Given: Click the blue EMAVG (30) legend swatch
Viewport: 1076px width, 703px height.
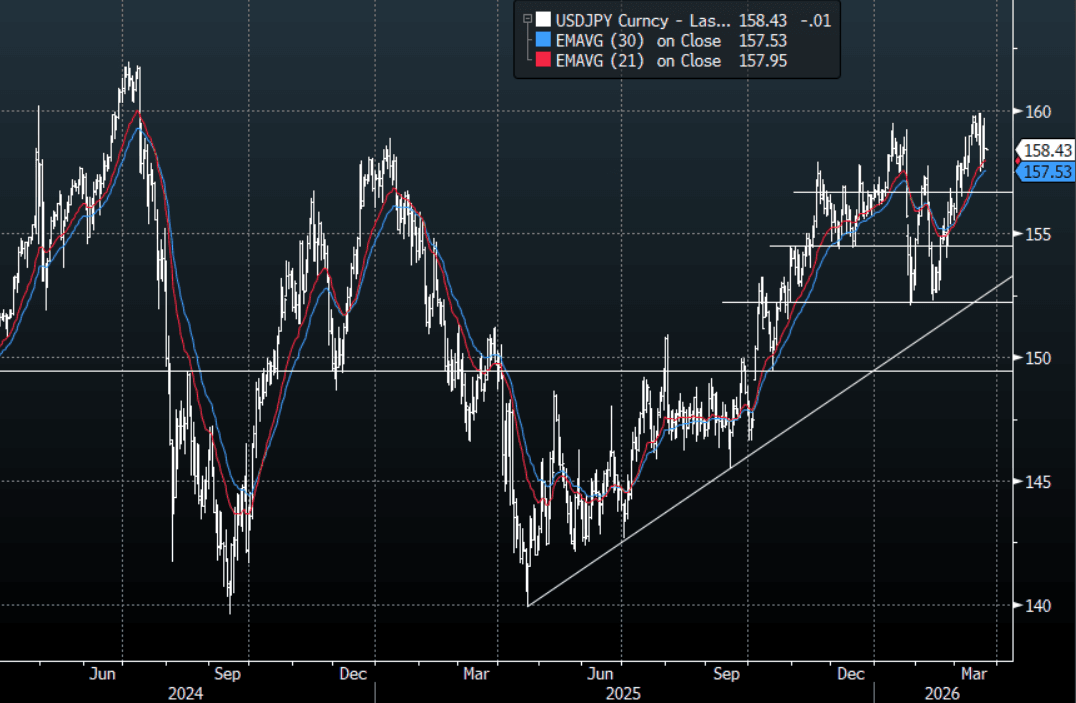Looking at the screenshot, I should tap(543, 40).
